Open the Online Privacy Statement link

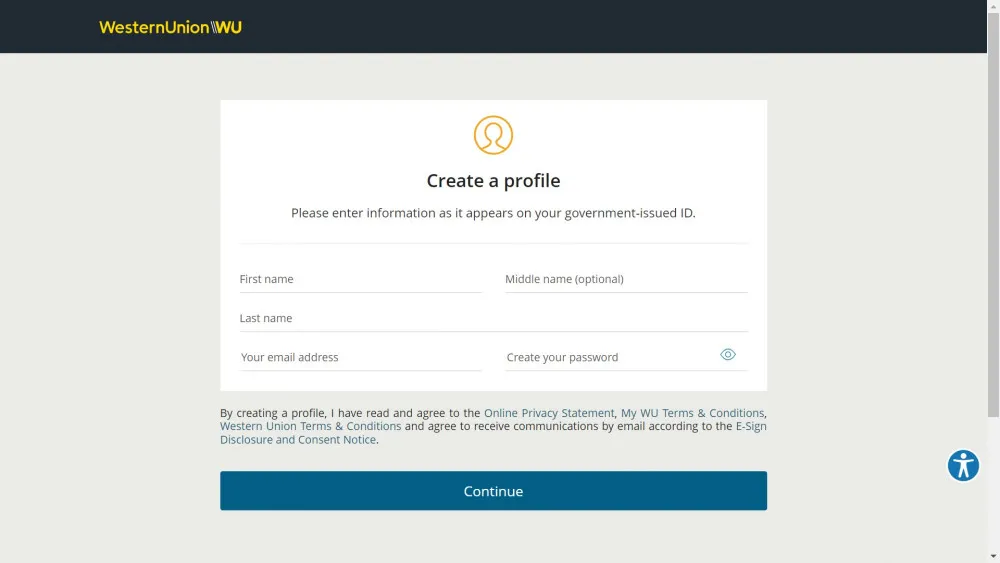[549, 413]
